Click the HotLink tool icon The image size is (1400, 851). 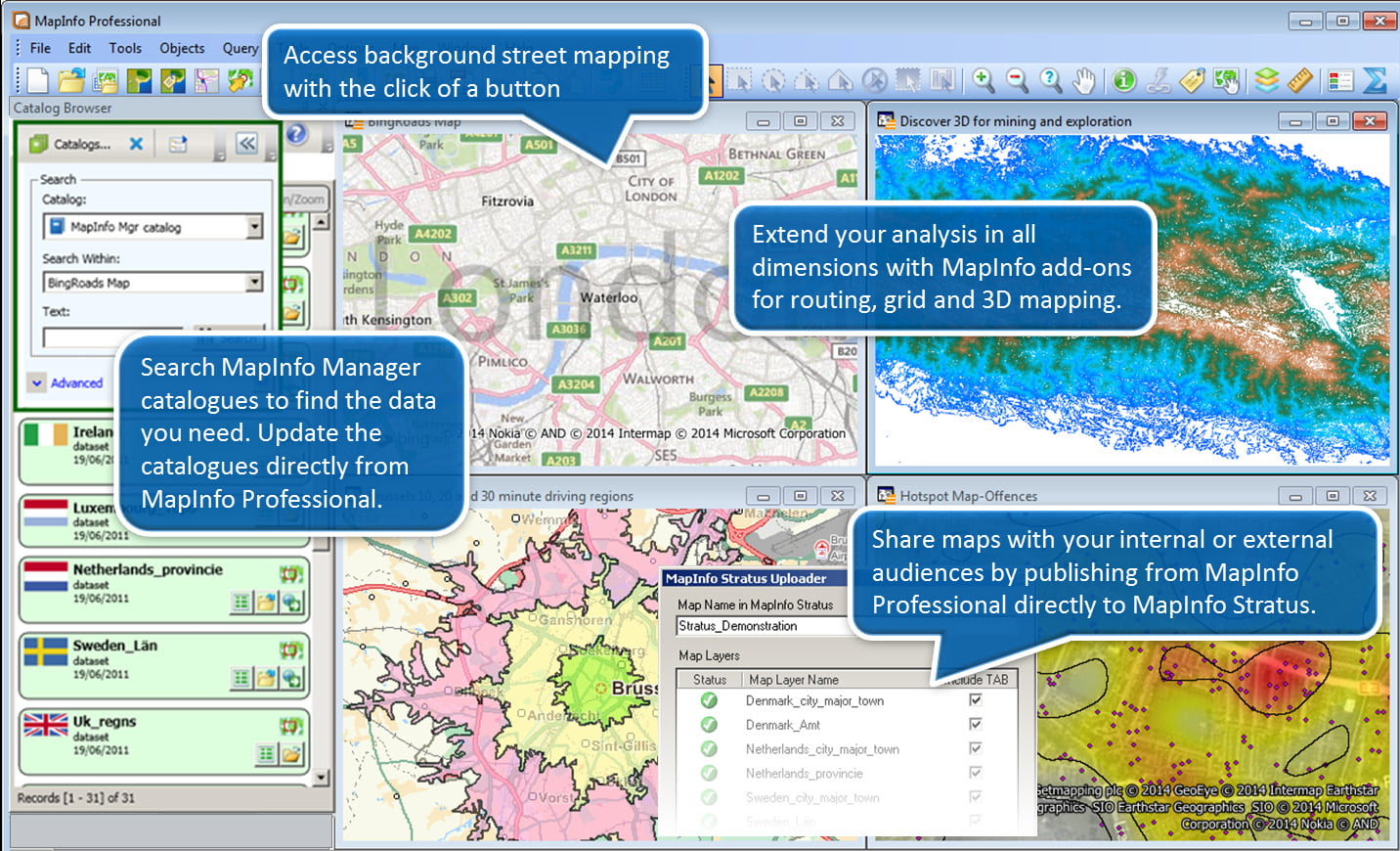1159,80
